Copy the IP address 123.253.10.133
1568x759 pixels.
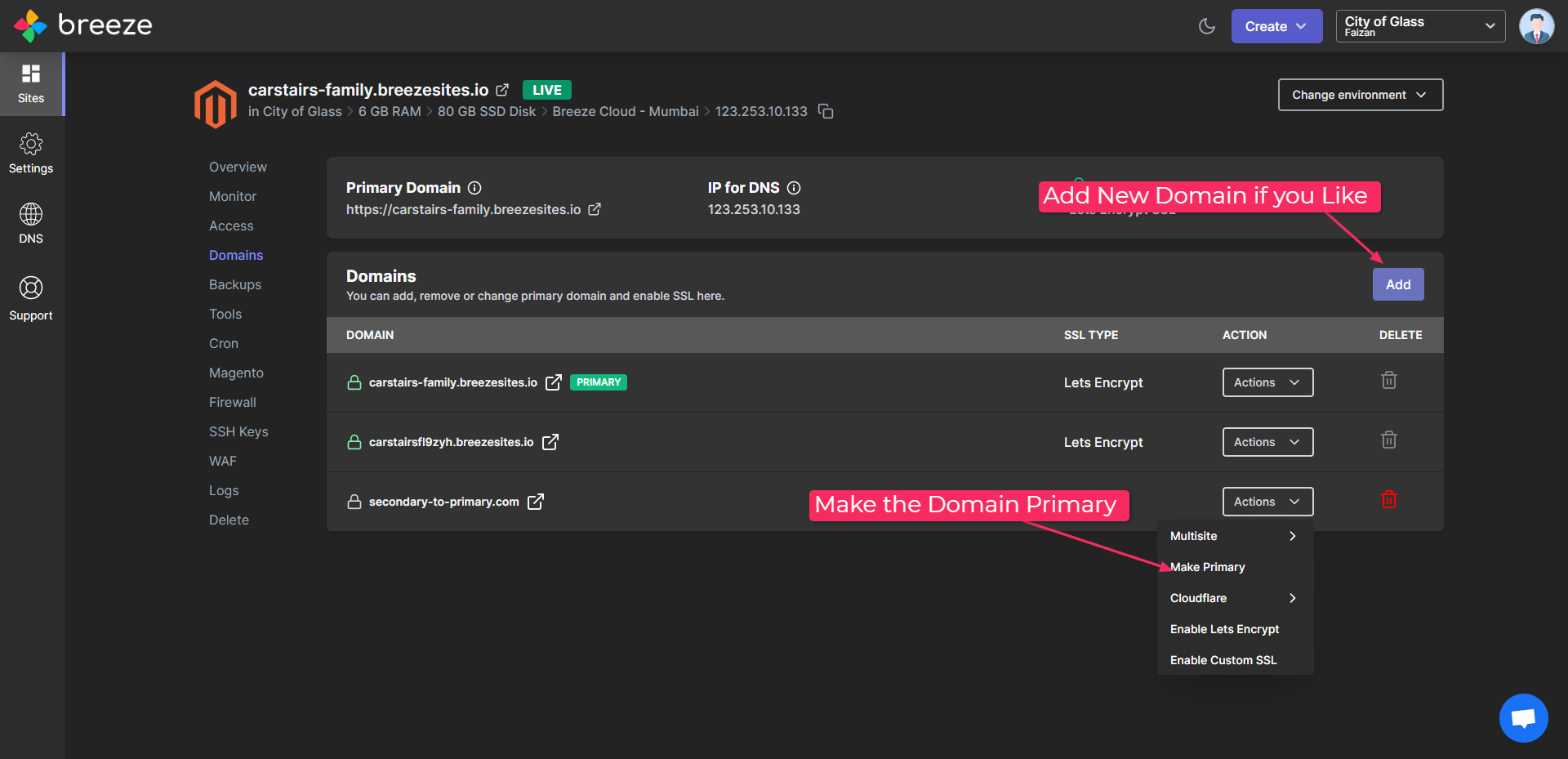pyautogui.click(x=826, y=111)
